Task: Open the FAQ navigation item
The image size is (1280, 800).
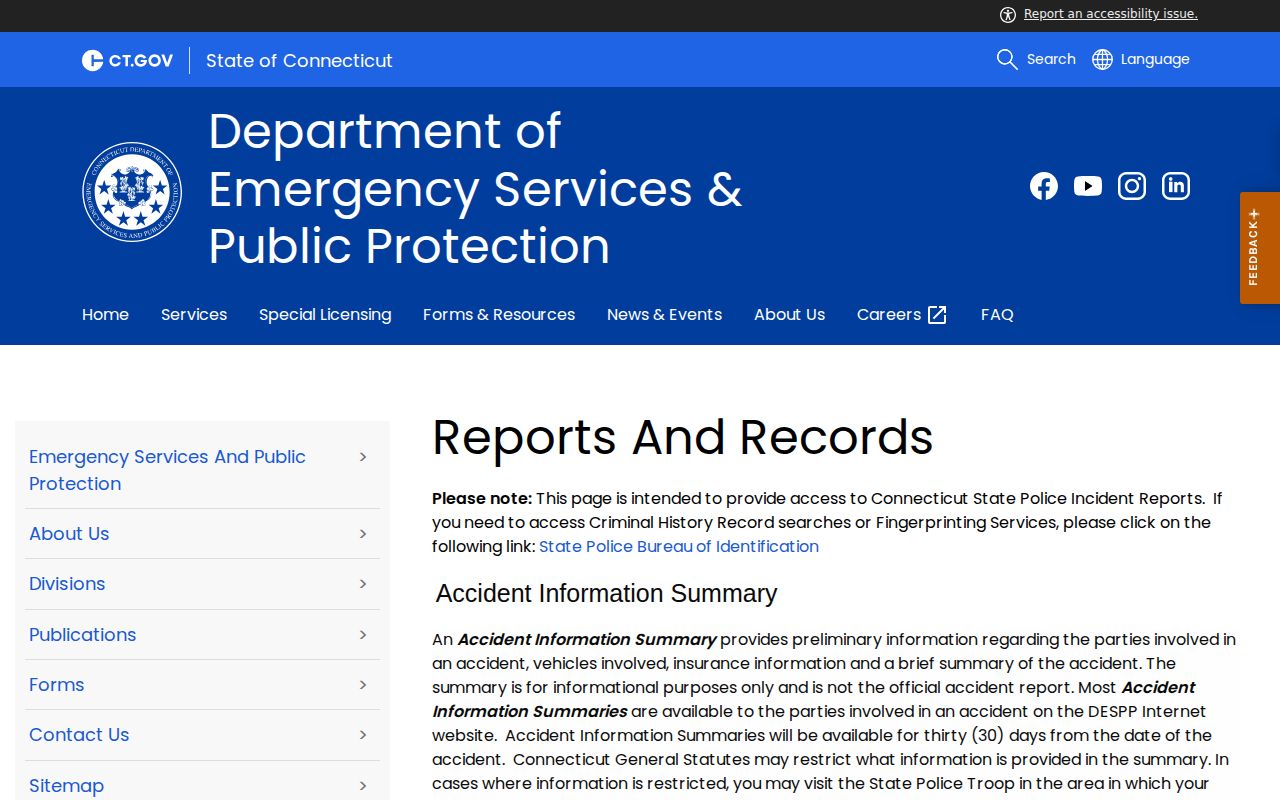Action: coord(997,314)
